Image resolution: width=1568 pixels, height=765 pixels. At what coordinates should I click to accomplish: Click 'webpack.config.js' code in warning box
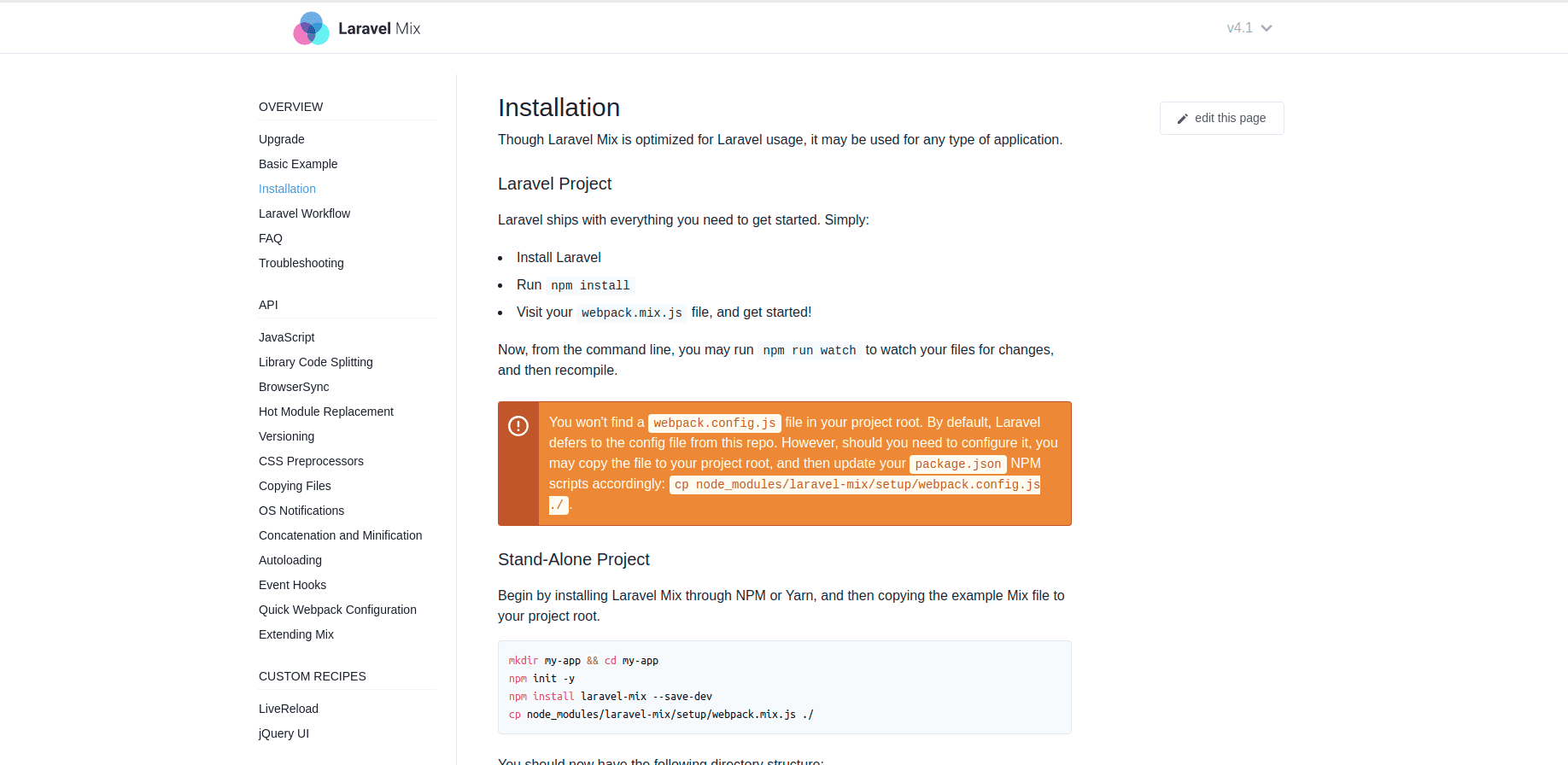coord(715,423)
